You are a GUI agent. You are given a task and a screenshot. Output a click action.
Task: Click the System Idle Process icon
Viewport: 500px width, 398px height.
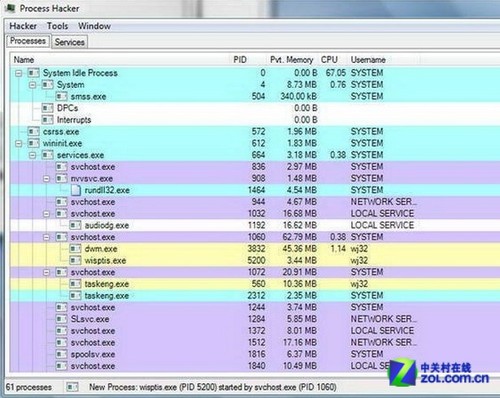[x=33, y=73]
